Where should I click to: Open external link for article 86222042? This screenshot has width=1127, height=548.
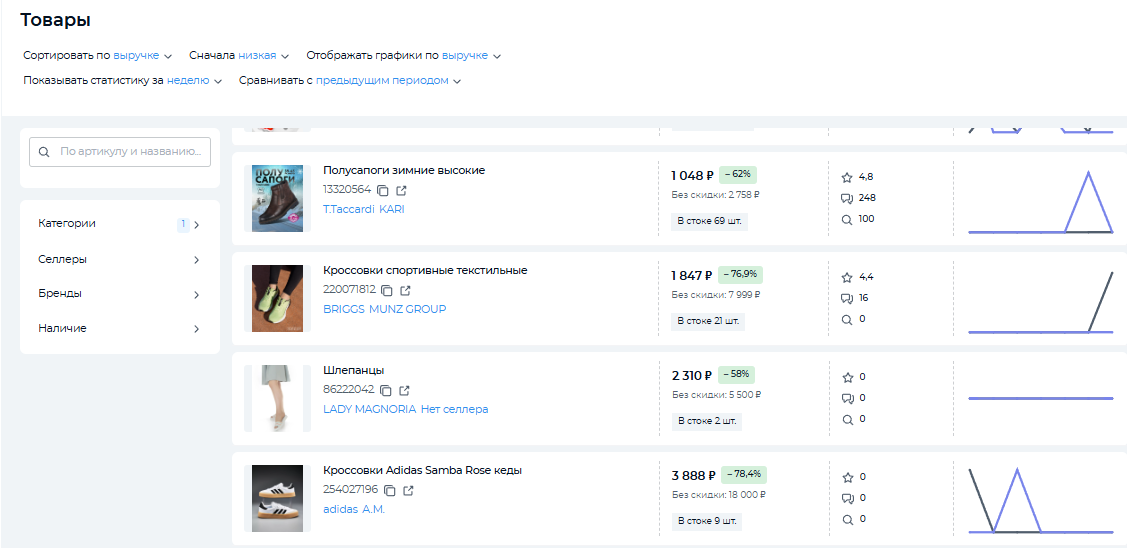pyautogui.click(x=404, y=390)
